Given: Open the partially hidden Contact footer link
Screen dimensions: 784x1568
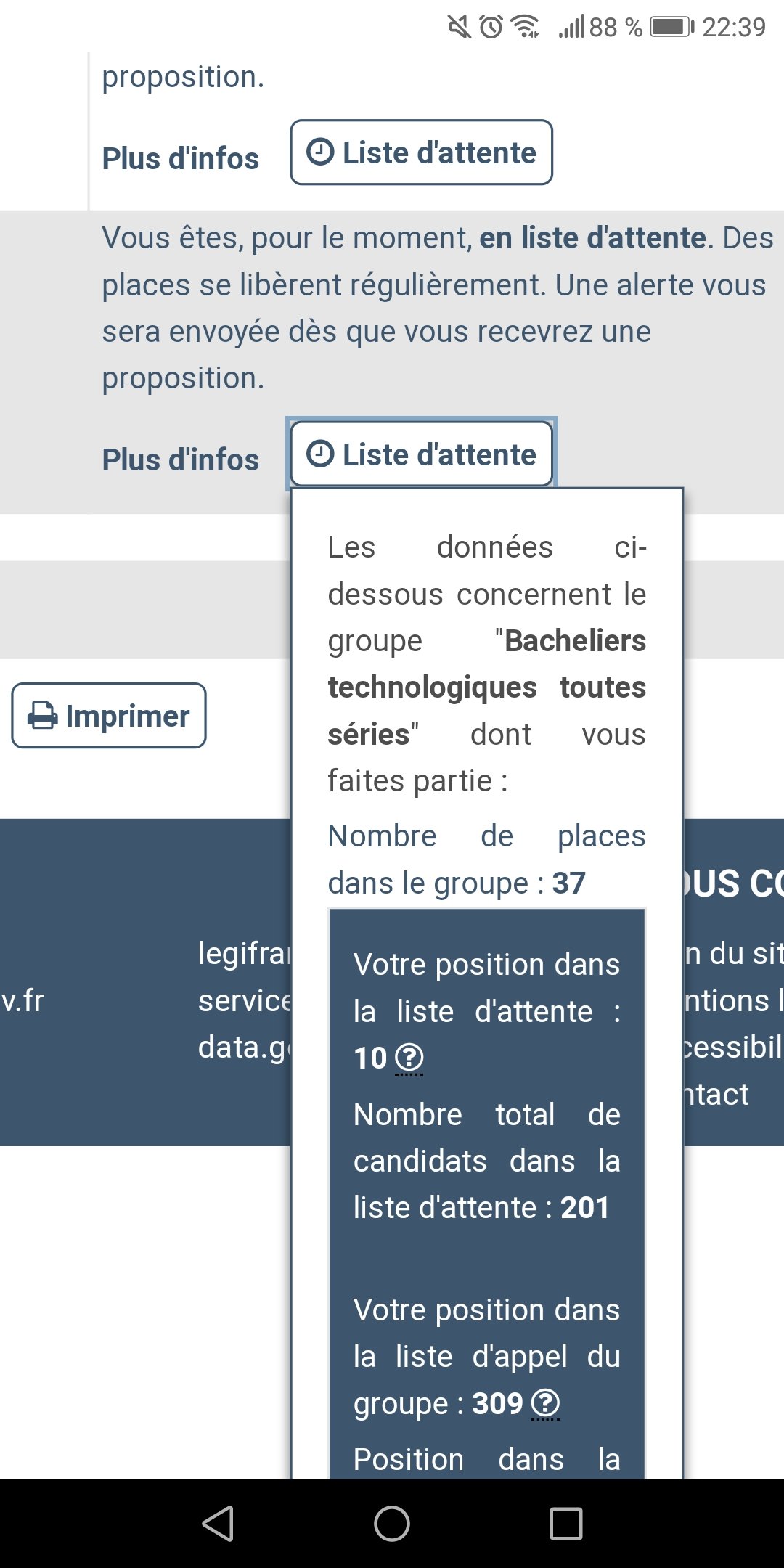Looking at the screenshot, I should pyautogui.click(x=716, y=1094).
